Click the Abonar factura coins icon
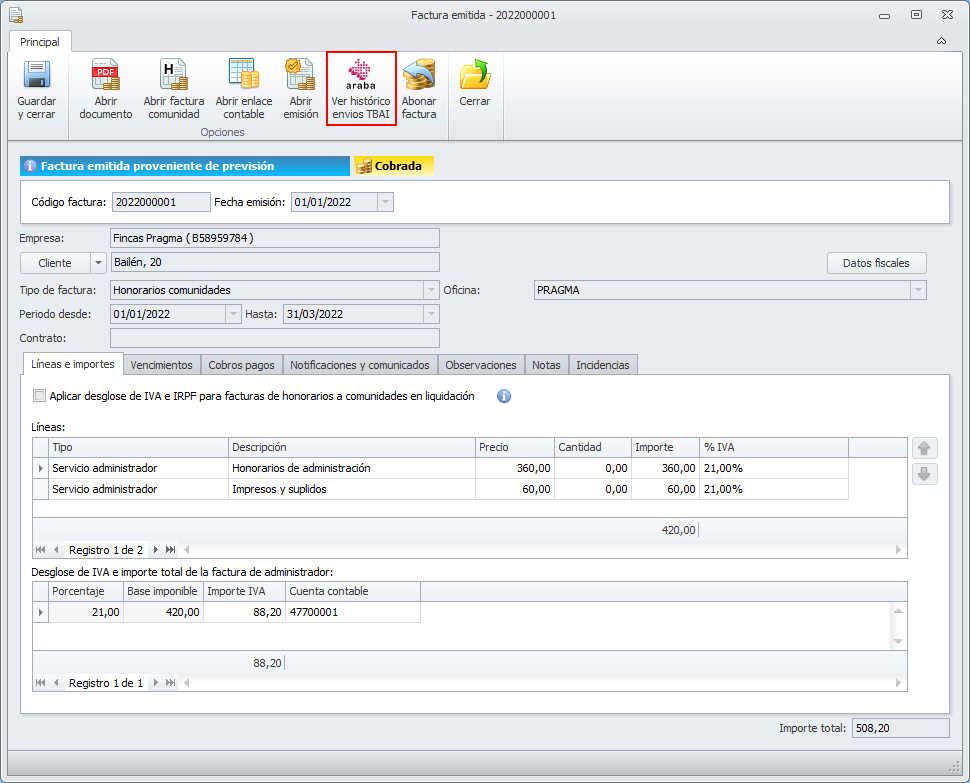The image size is (970, 783). pyautogui.click(x=419, y=76)
